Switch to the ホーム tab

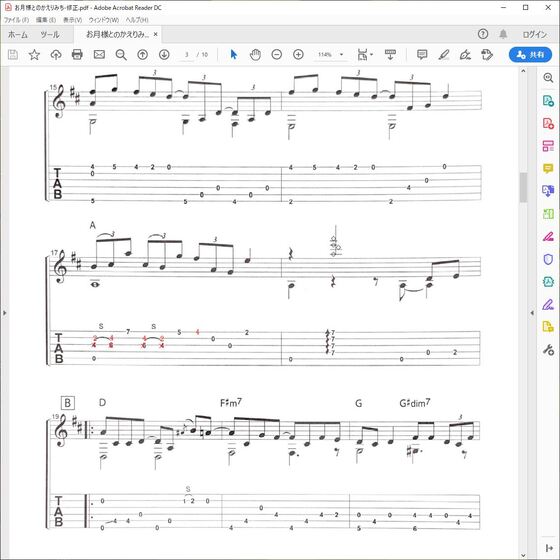point(18,35)
